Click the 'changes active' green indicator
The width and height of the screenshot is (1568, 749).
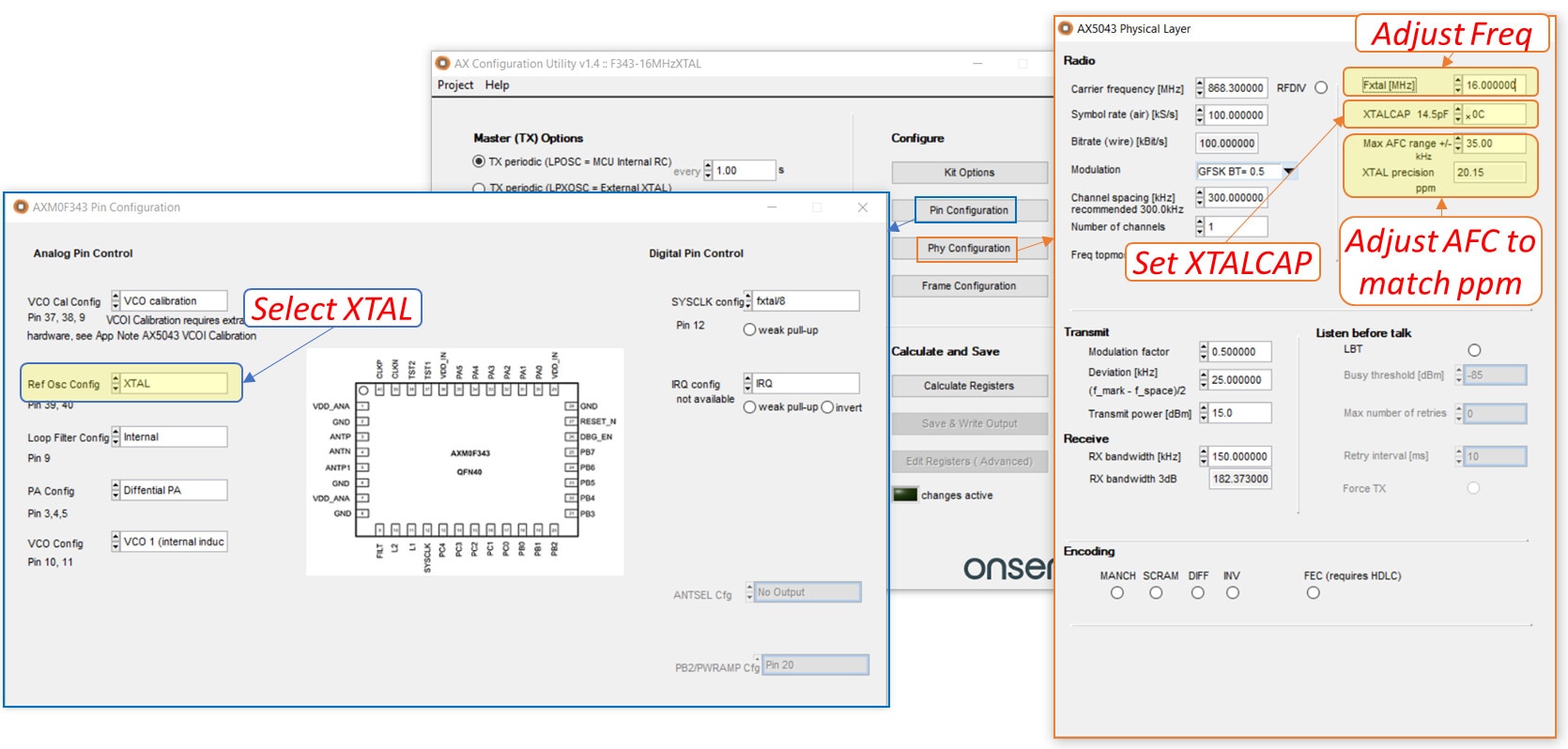click(x=905, y=495)
